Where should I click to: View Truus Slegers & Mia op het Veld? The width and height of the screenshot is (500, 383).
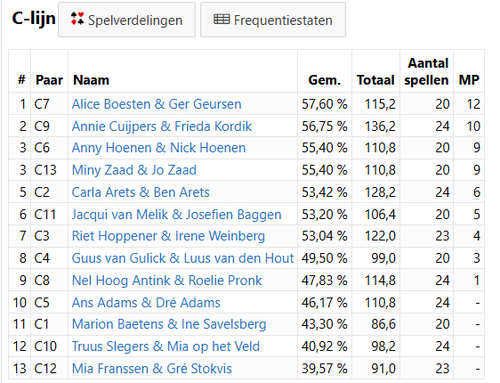(166, 346)
